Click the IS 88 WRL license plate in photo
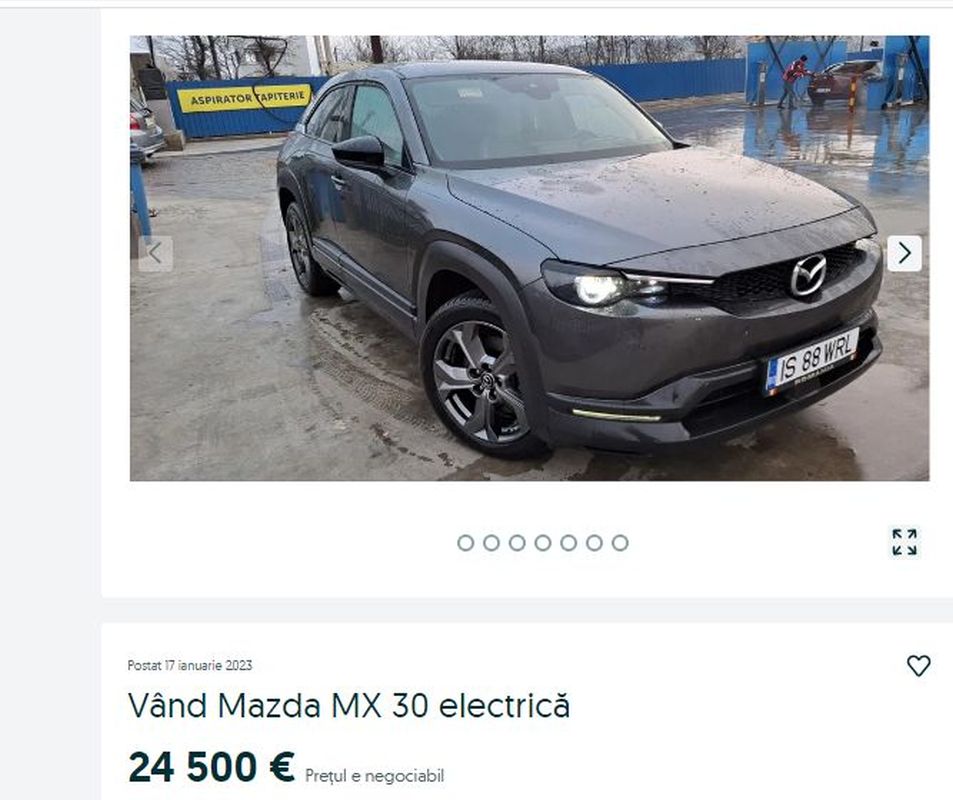953x800 pixels. 811,361
